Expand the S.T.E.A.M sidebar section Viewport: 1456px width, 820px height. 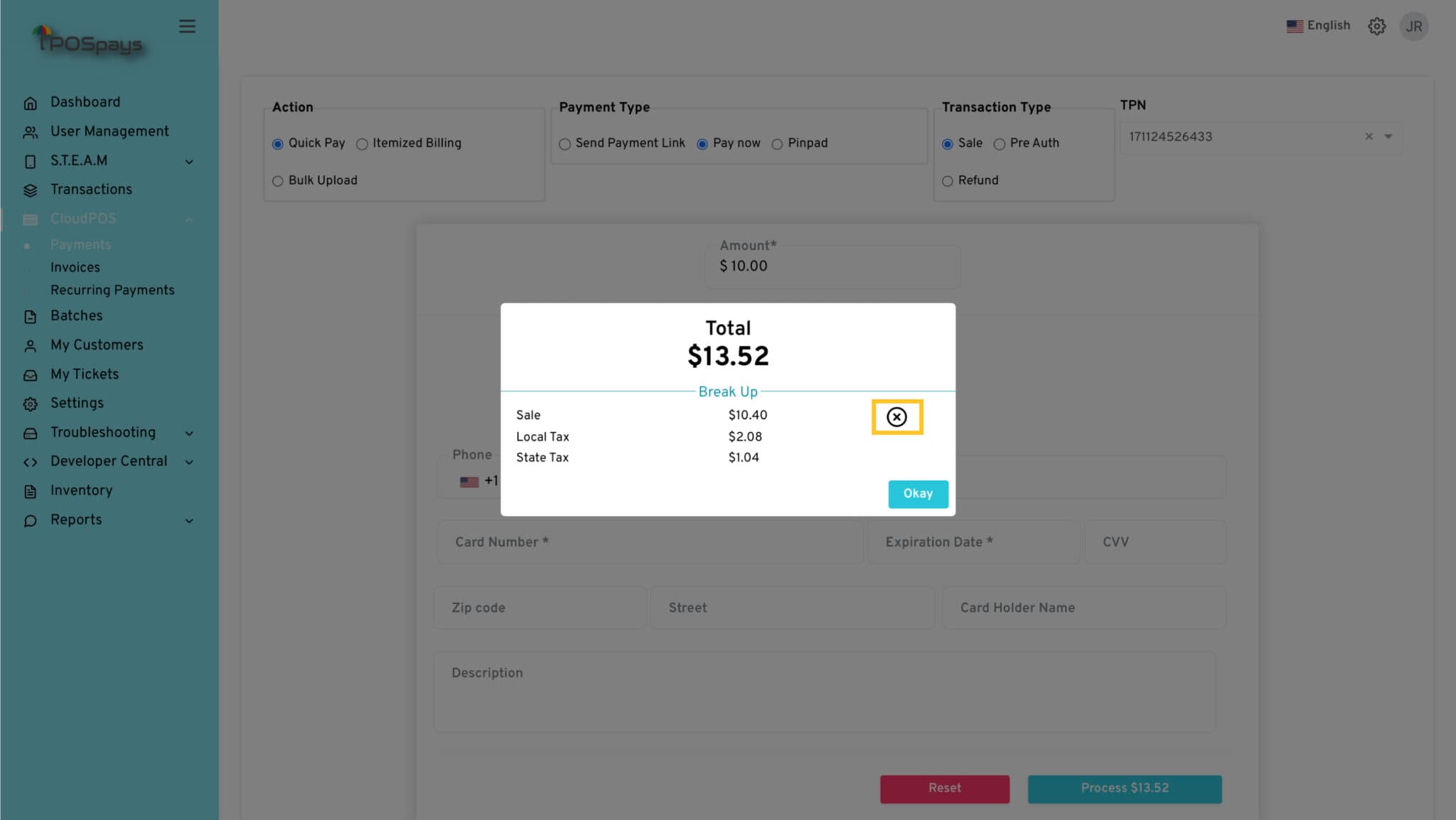pyautogui.click(x=189, y=161)
